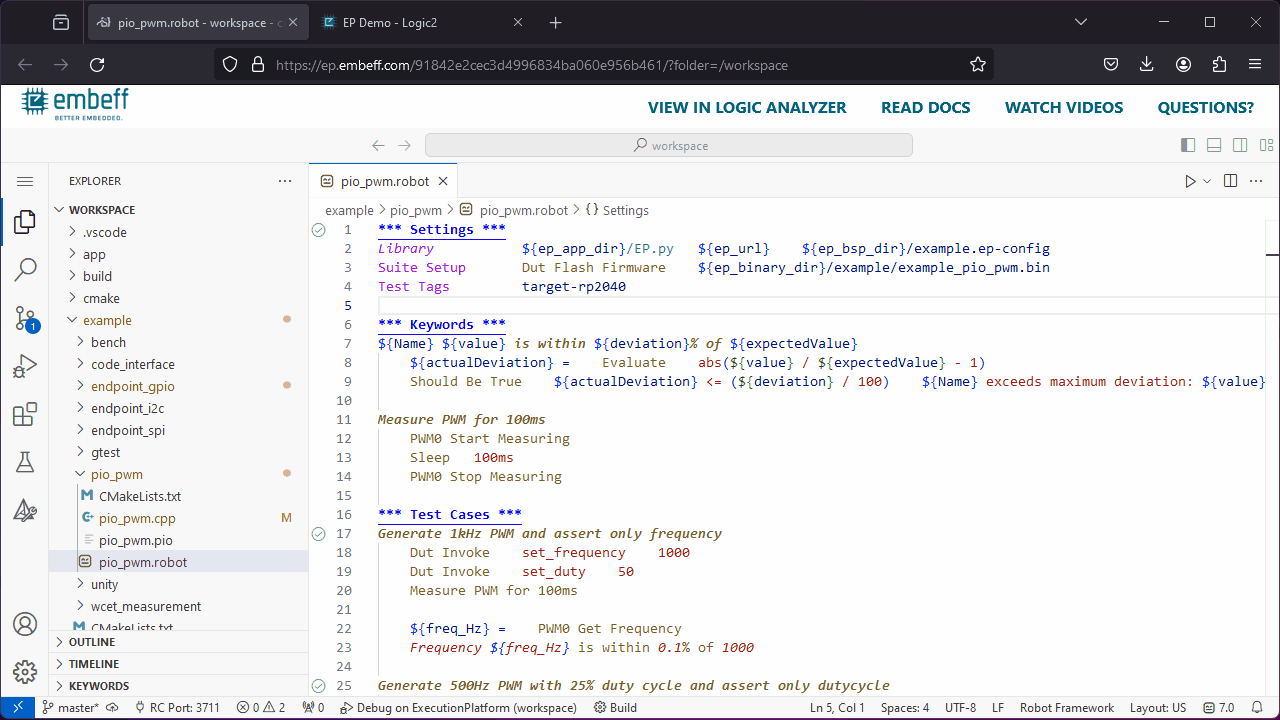Screen dimensions: 1280x720
Task: Open the Run dropdown arrow next to play button
Action: click(1207, 181)
